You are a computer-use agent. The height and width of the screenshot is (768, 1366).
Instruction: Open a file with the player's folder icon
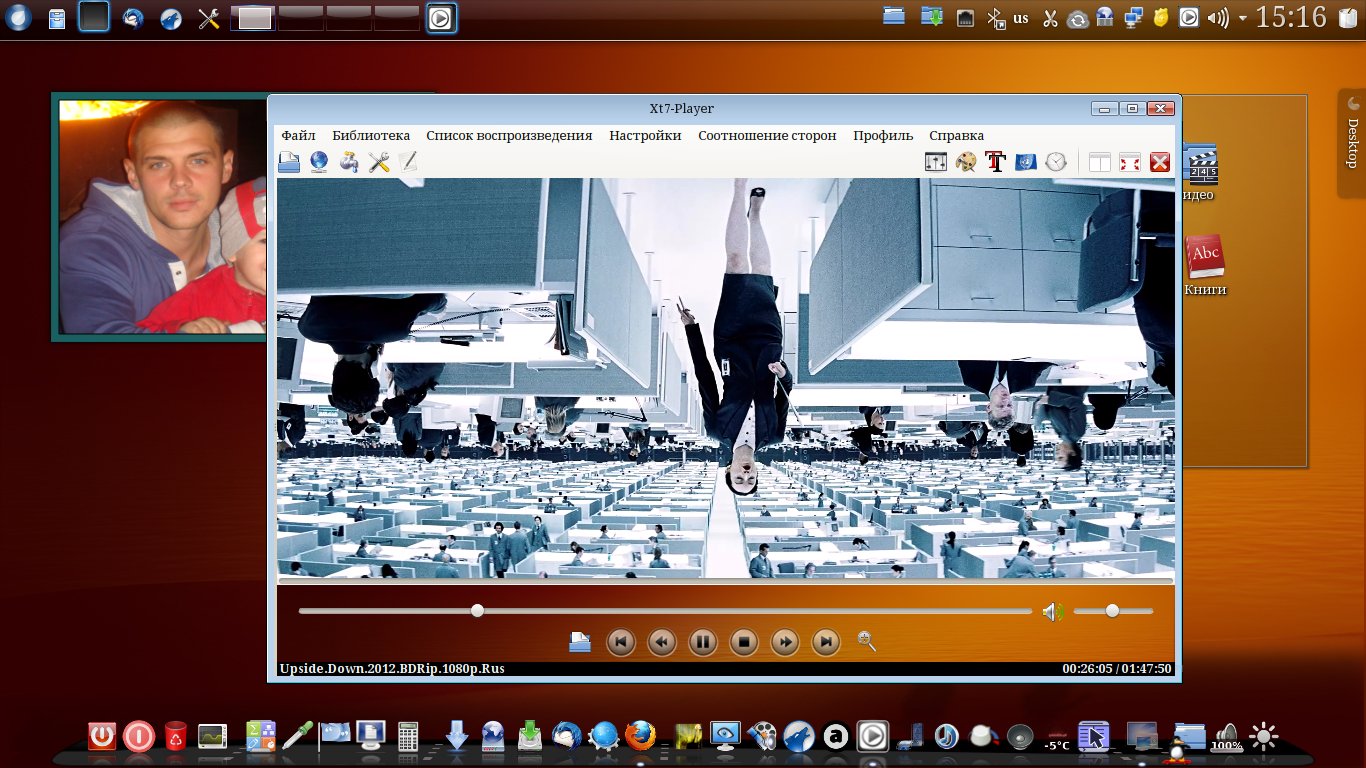coord(289,162)
